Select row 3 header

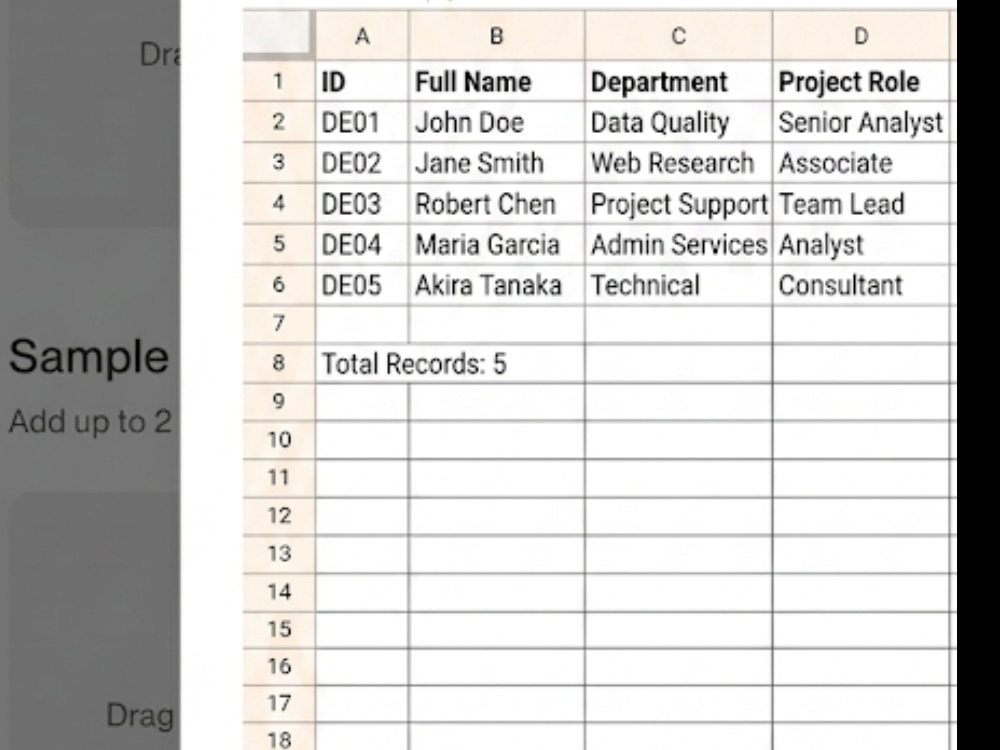pos(279,163)
